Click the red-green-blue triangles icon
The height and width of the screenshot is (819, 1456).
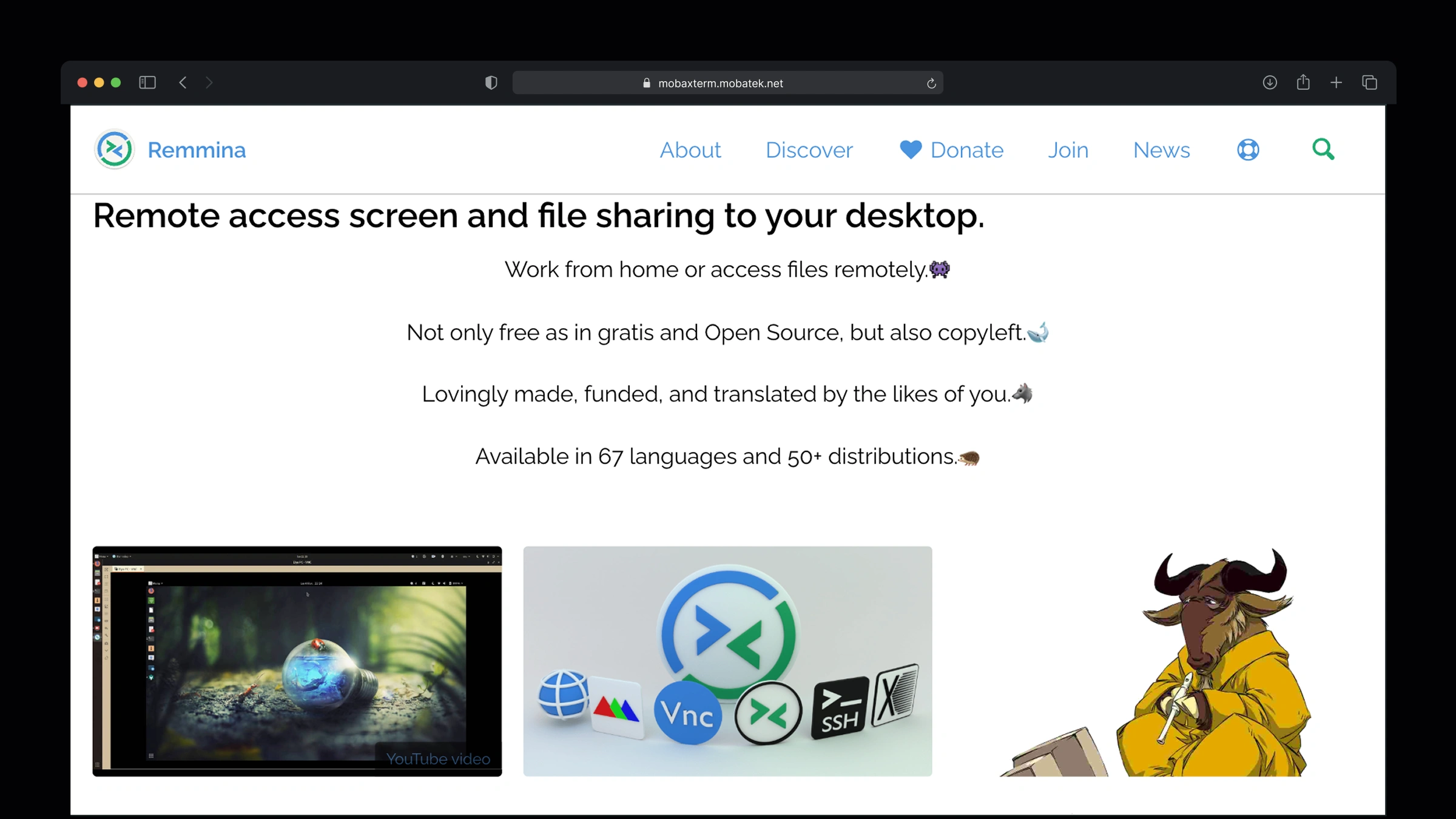tap(616, 708)
